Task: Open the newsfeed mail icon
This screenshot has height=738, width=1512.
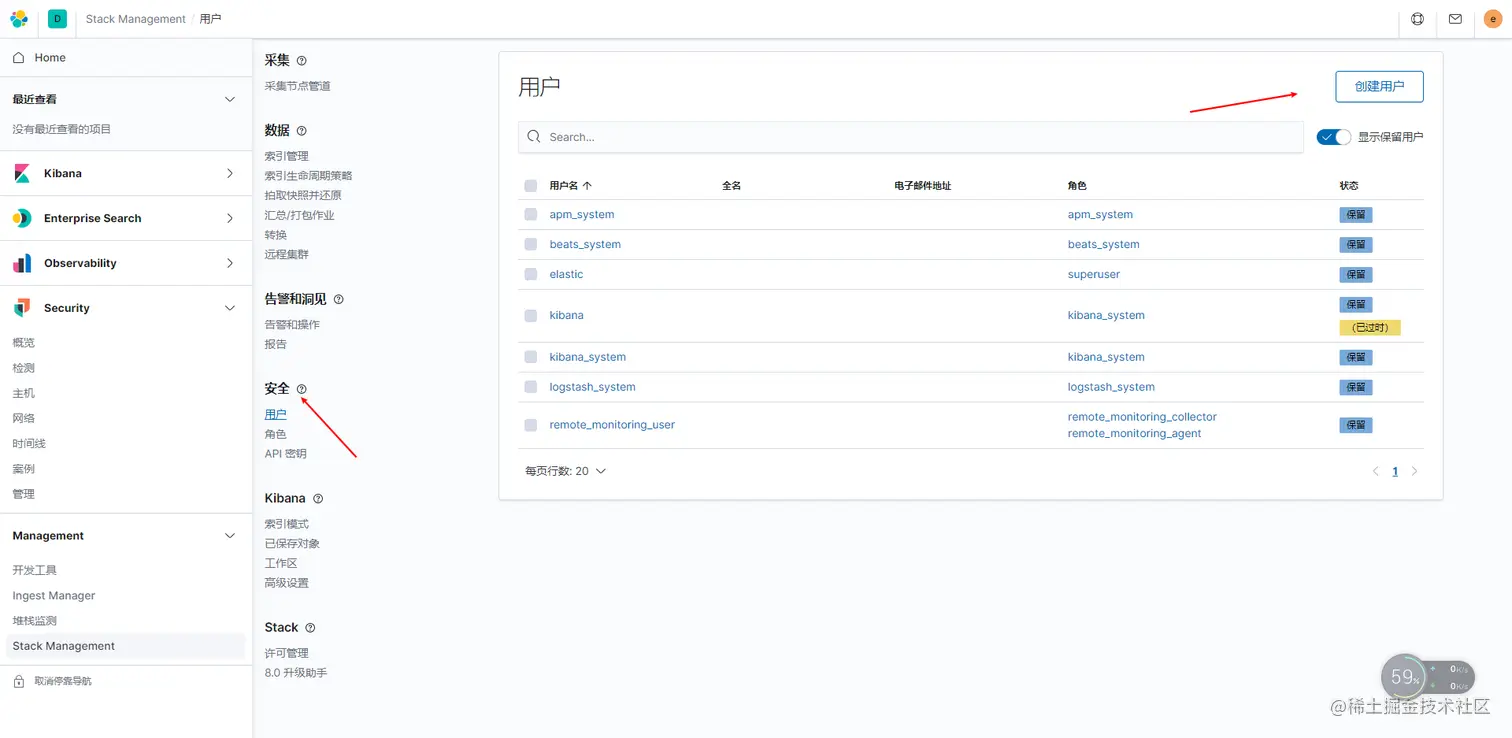Action: click(1455, 19)
